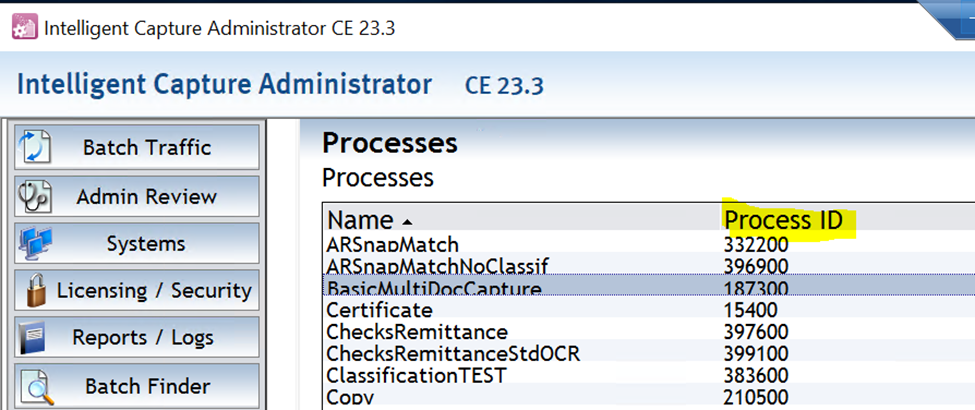
Task: Click Process ID value 15400
Action: tap(750, 310)
